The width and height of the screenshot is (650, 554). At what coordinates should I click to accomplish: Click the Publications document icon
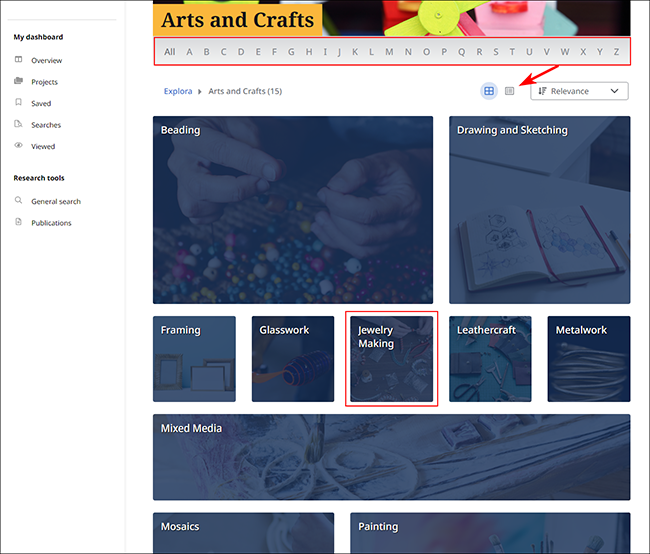click(18, 222)
